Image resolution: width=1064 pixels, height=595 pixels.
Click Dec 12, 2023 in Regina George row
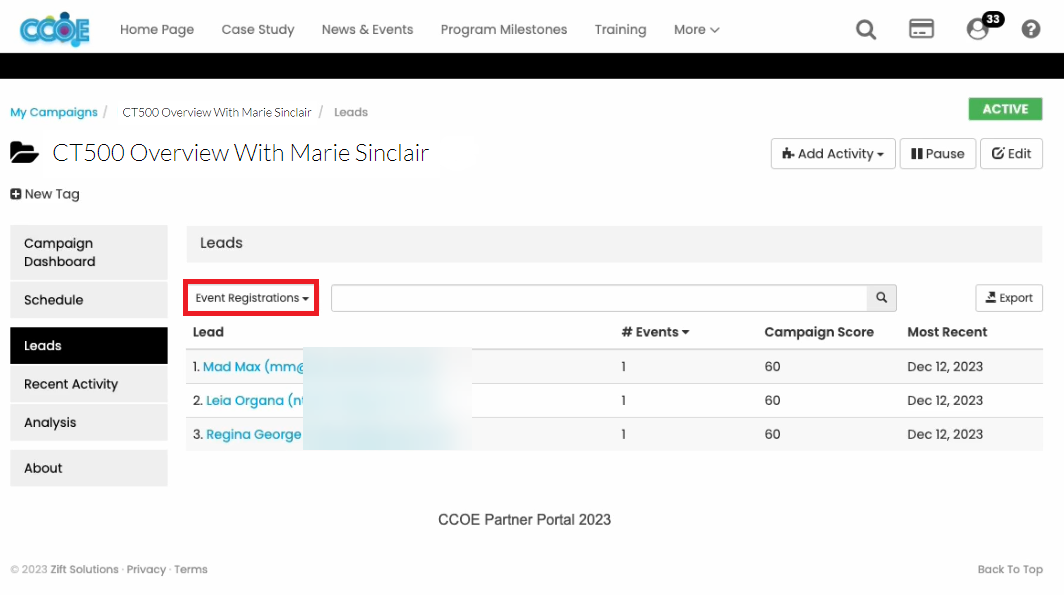945,434
